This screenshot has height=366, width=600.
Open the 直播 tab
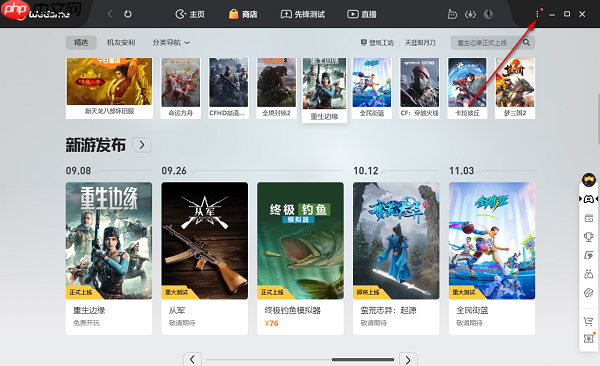(362, 14)
